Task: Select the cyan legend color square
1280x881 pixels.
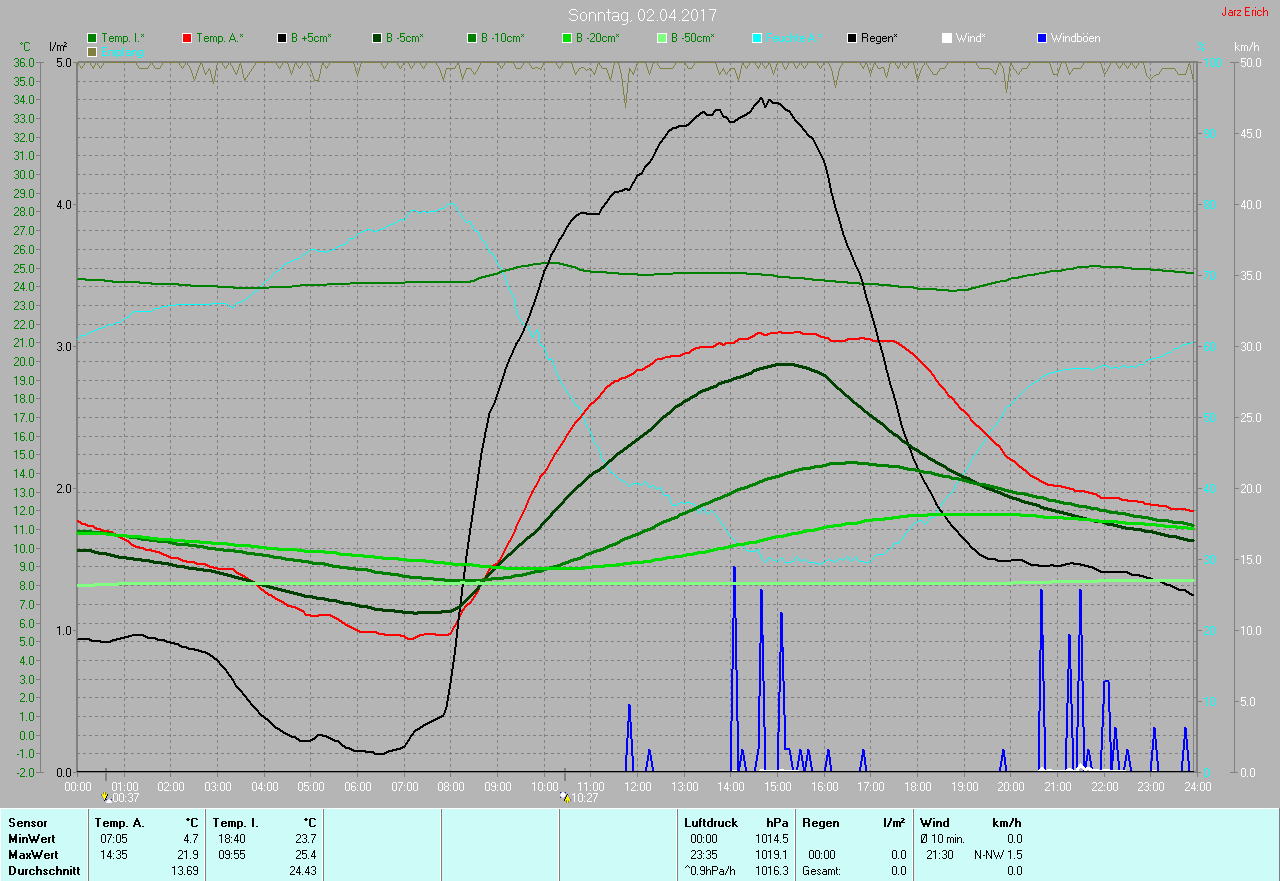Action: (757, 38)
